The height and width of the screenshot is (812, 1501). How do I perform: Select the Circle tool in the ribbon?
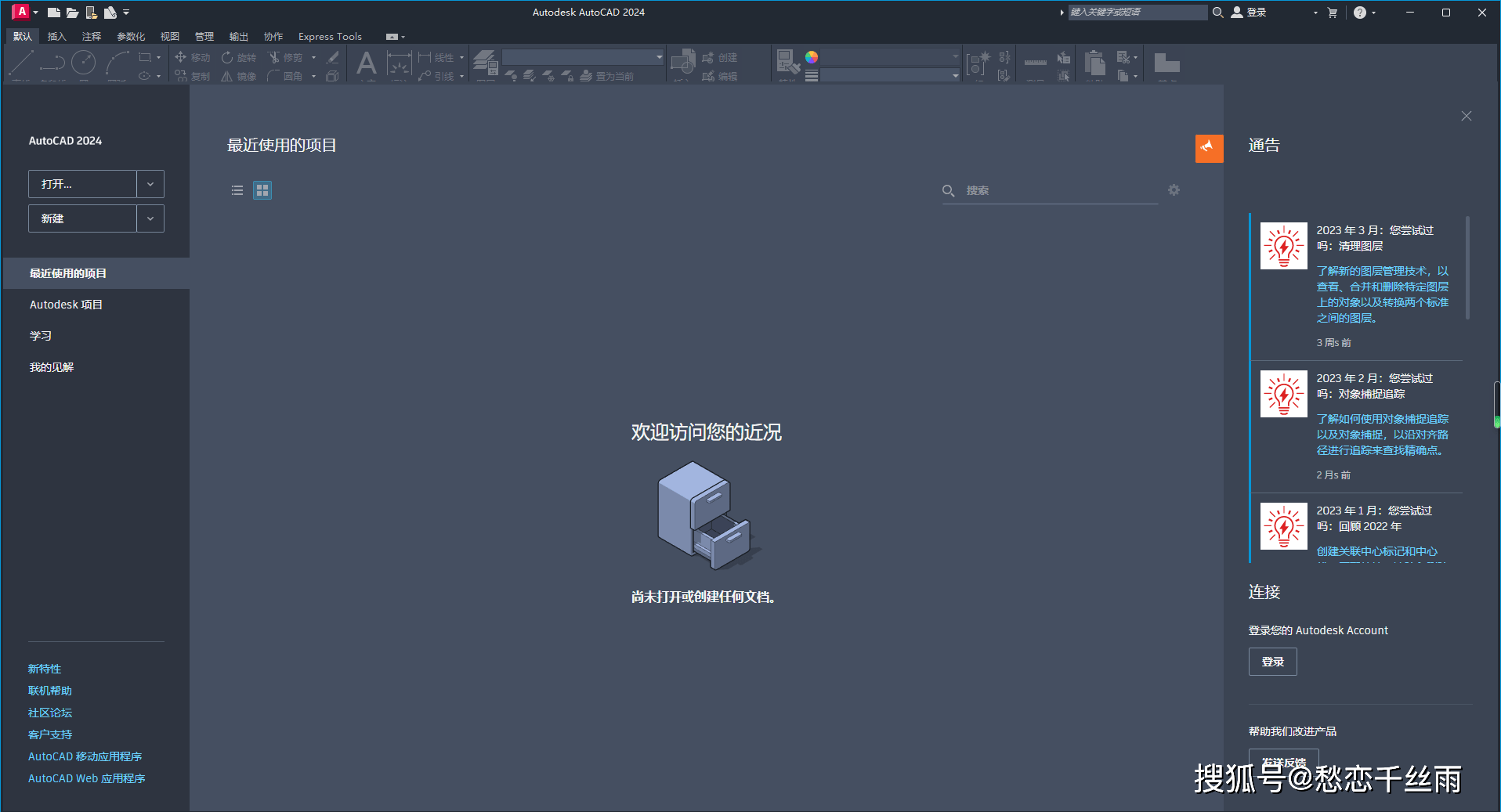(x=83, y=63)
